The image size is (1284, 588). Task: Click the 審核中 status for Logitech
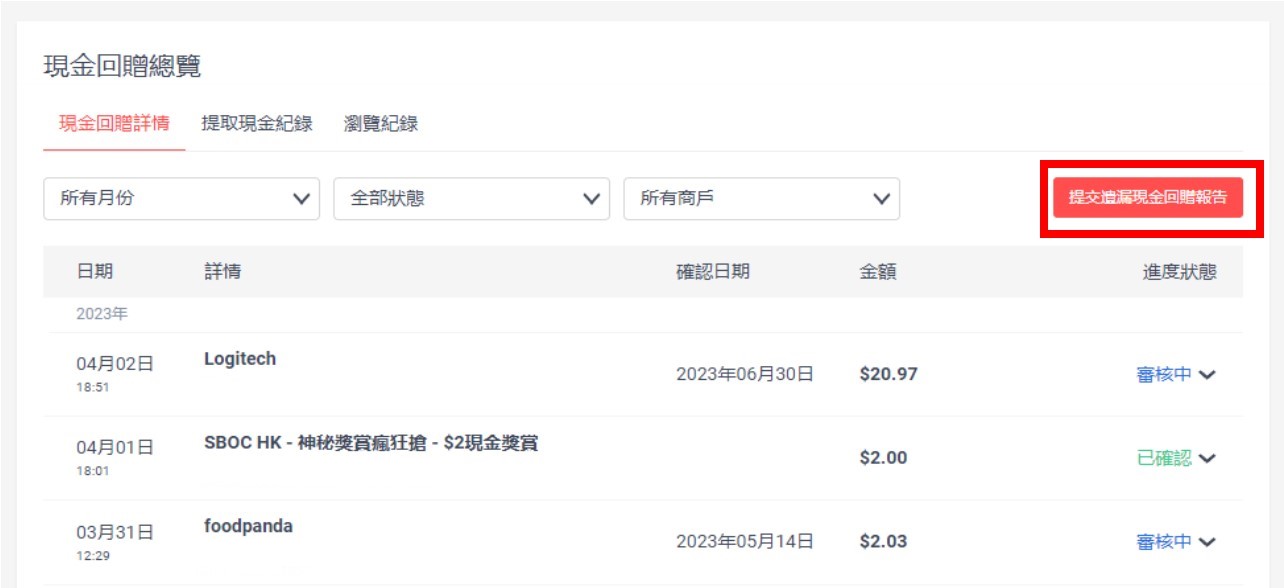(x=1164, y=375)
